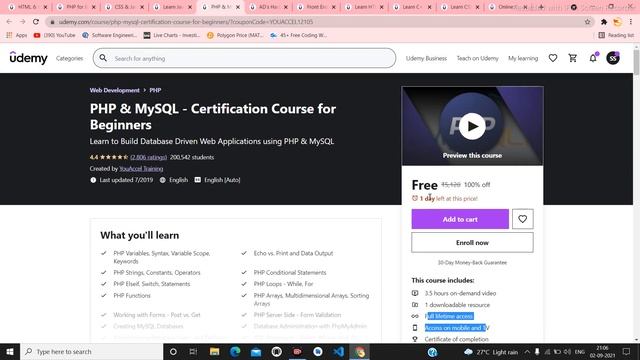Open Apps shortcut in bookmarks bar

point(16,35)
